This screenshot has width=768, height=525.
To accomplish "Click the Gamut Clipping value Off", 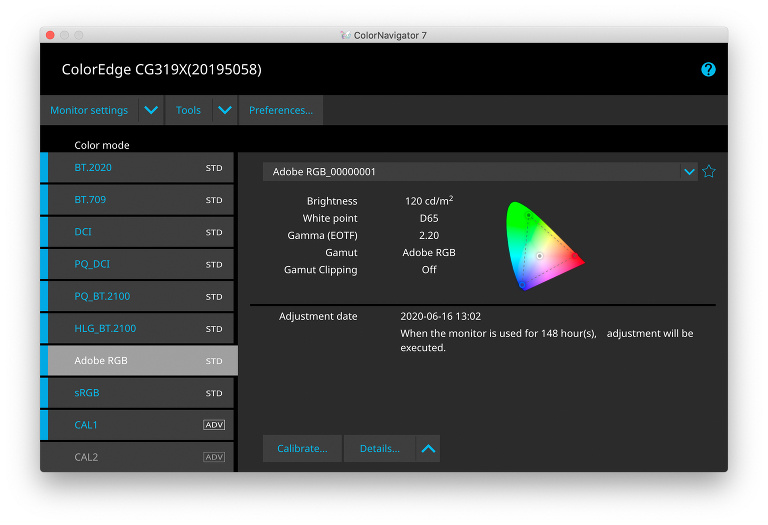I will [429, 270].
